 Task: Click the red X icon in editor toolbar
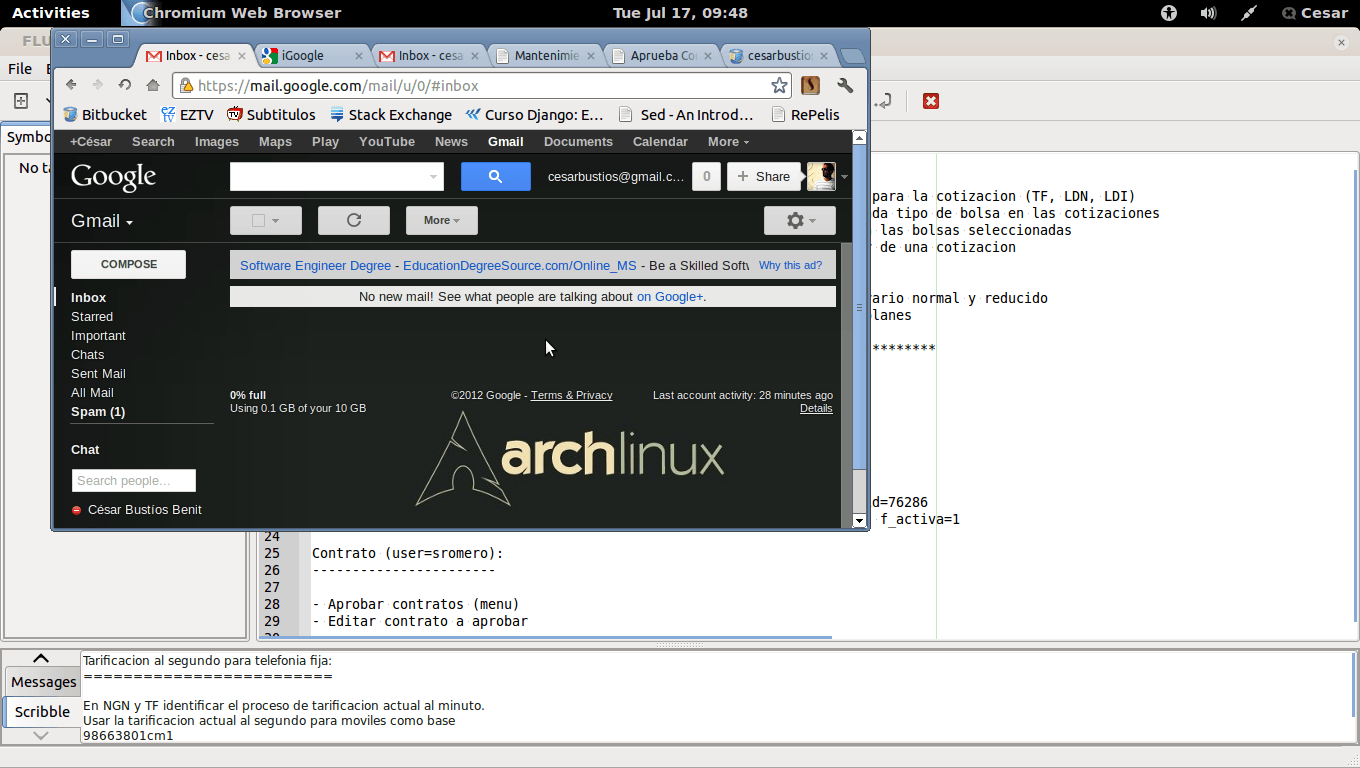coord(931,101)
